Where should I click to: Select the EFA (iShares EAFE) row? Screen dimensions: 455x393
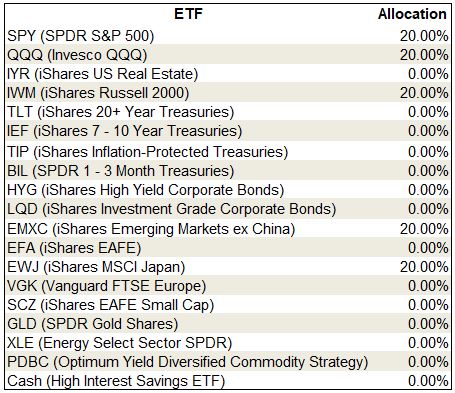tap(228, 248)
